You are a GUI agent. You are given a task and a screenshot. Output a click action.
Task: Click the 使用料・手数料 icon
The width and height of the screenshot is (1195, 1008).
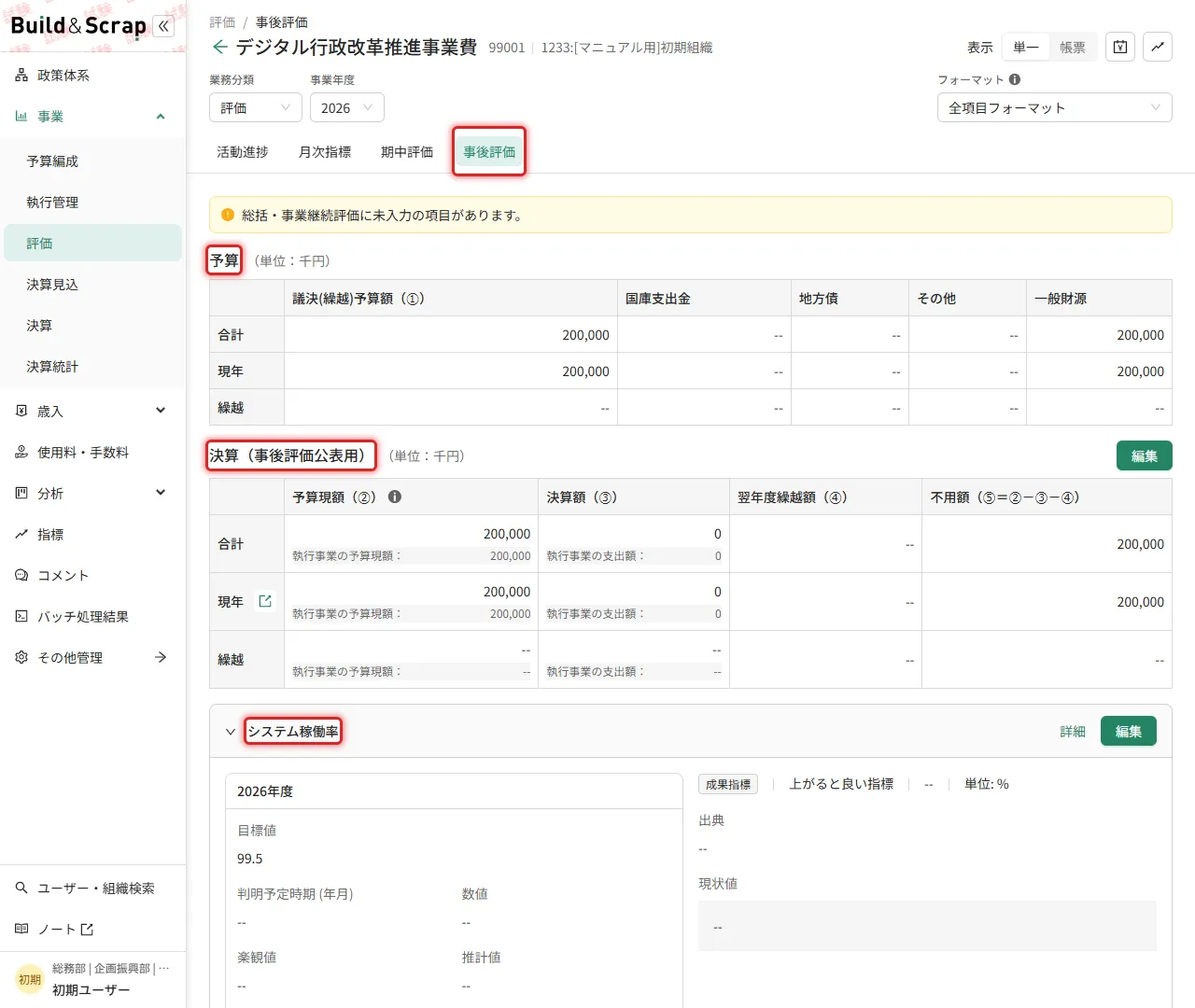pyautogui.click(x=21, y=452)
